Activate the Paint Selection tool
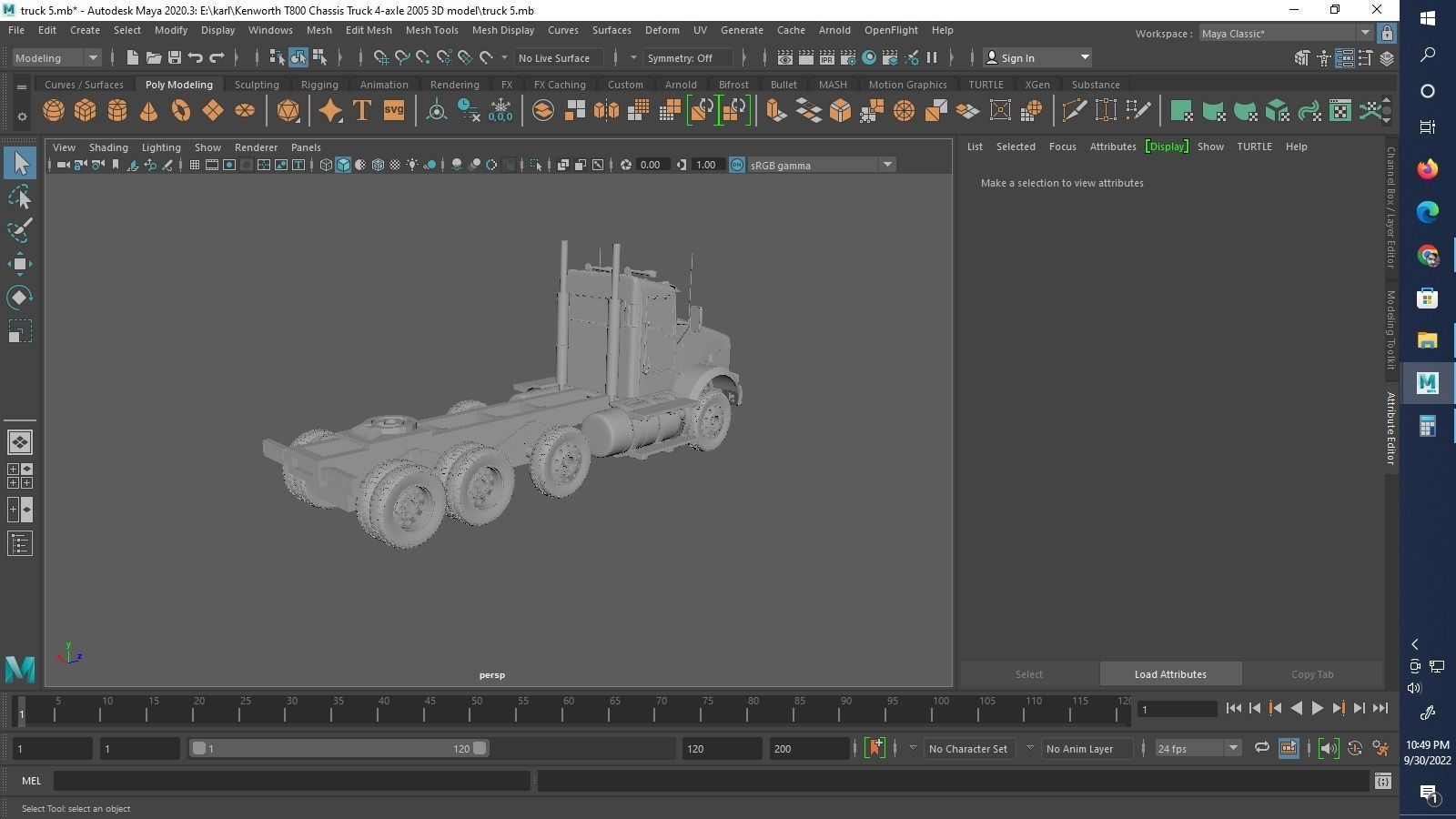The image size is (1456, 819). [x=20, y=230]
